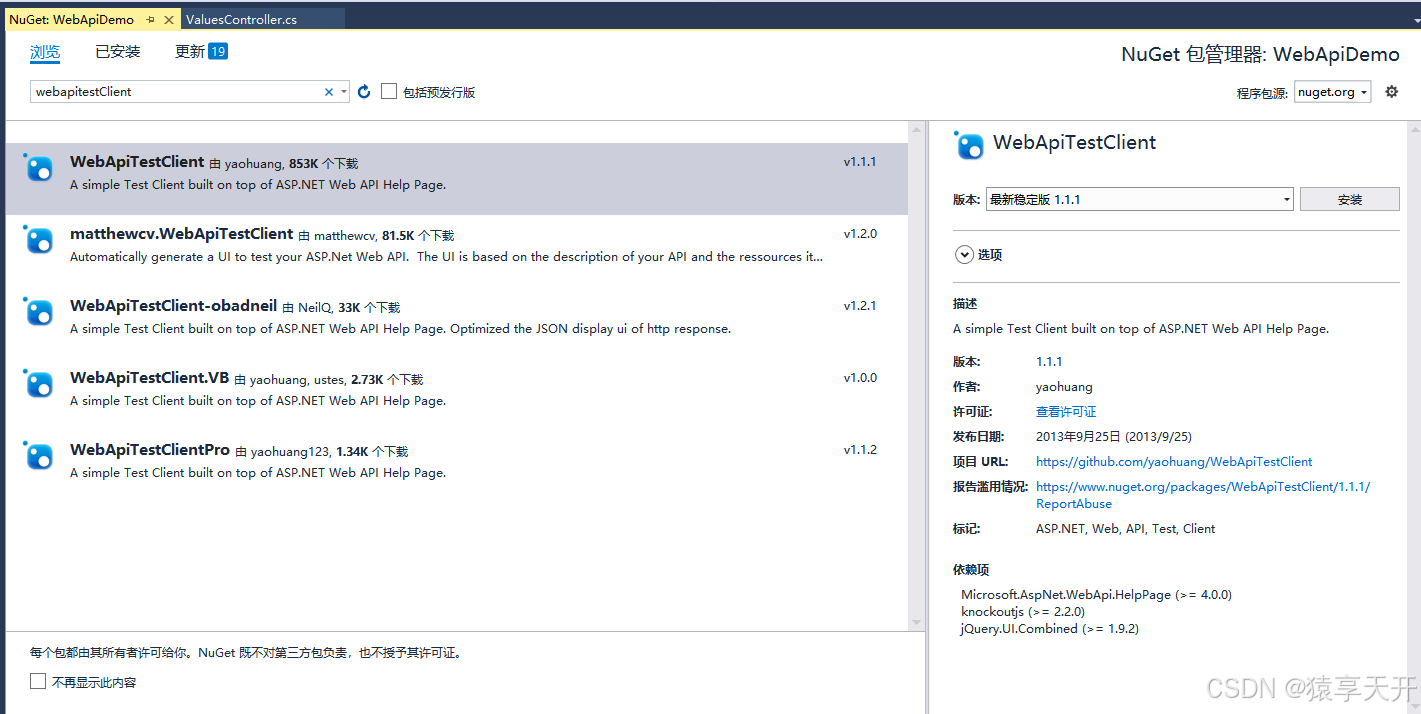
Task: Pin the NuGet: WebApiDemo tab
Action: click(x=150, y=19)
